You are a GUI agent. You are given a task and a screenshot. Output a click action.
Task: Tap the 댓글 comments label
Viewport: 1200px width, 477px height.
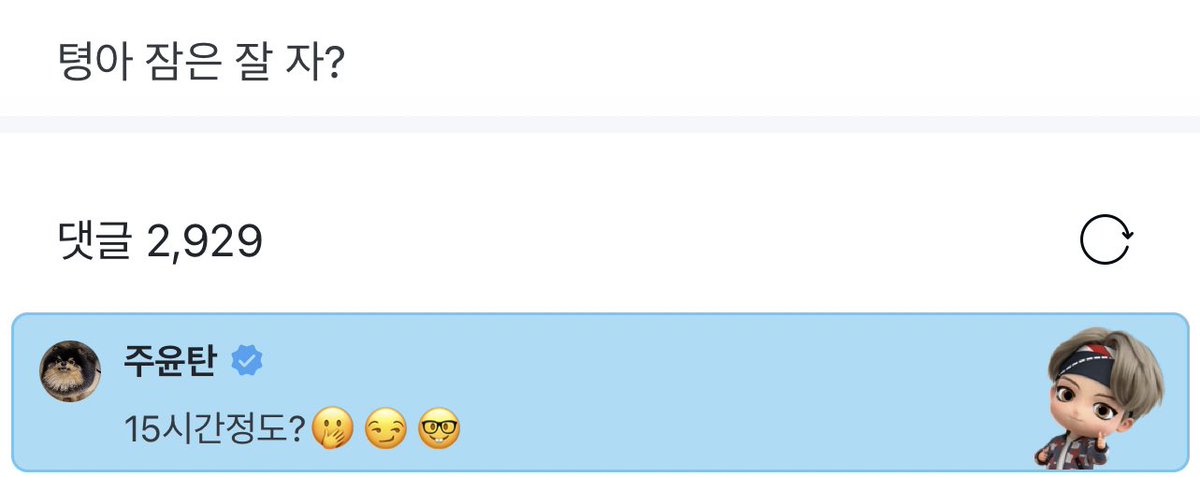tap(94, 241)
